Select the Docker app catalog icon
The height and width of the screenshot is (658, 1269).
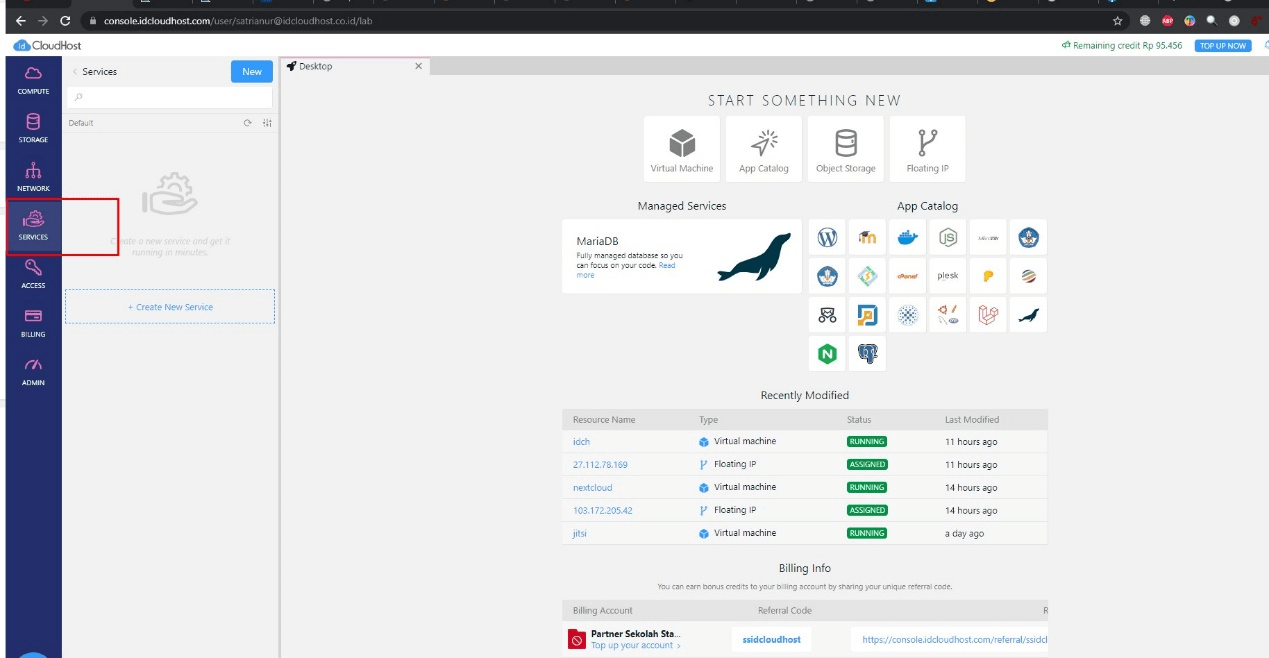tap(907, 238)
